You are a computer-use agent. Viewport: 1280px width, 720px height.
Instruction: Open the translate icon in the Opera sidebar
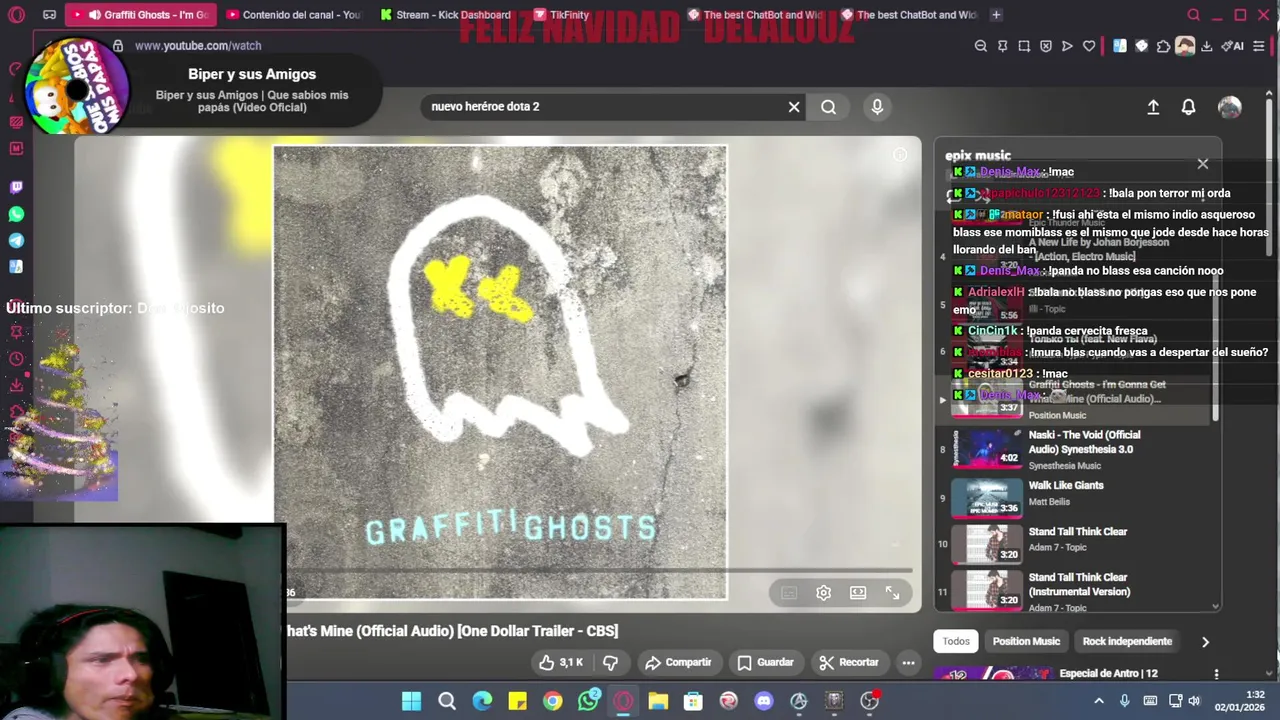click(16, 266)
